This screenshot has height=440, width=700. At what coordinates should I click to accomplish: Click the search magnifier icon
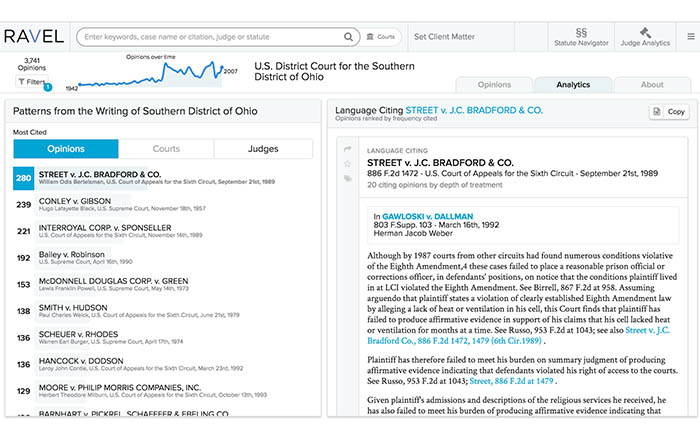[x=348, y=37]
